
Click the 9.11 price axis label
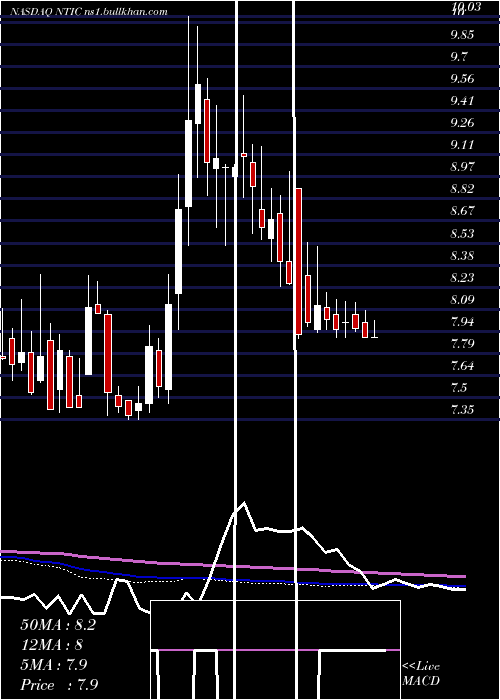462,145
